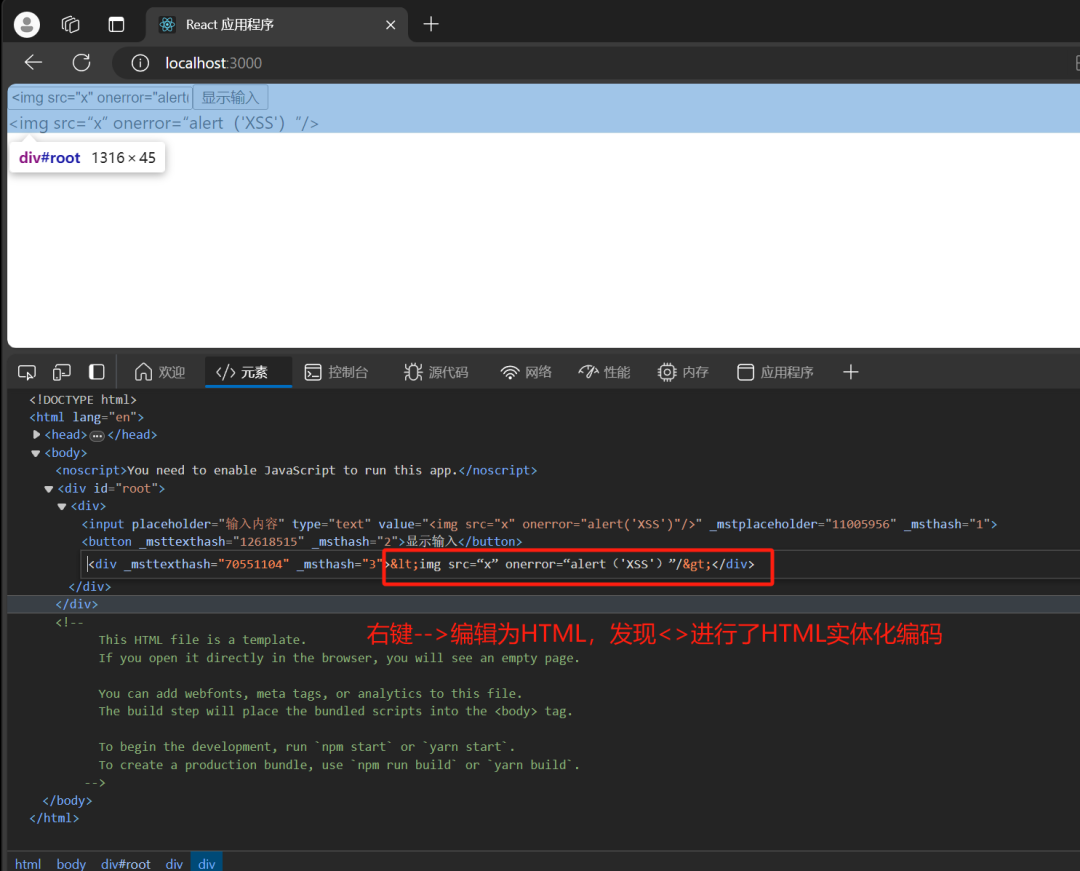The height and width of the screenshot is (871, 1080).
Task: Open the 应用程序 application tab
Action: [776, 372]
